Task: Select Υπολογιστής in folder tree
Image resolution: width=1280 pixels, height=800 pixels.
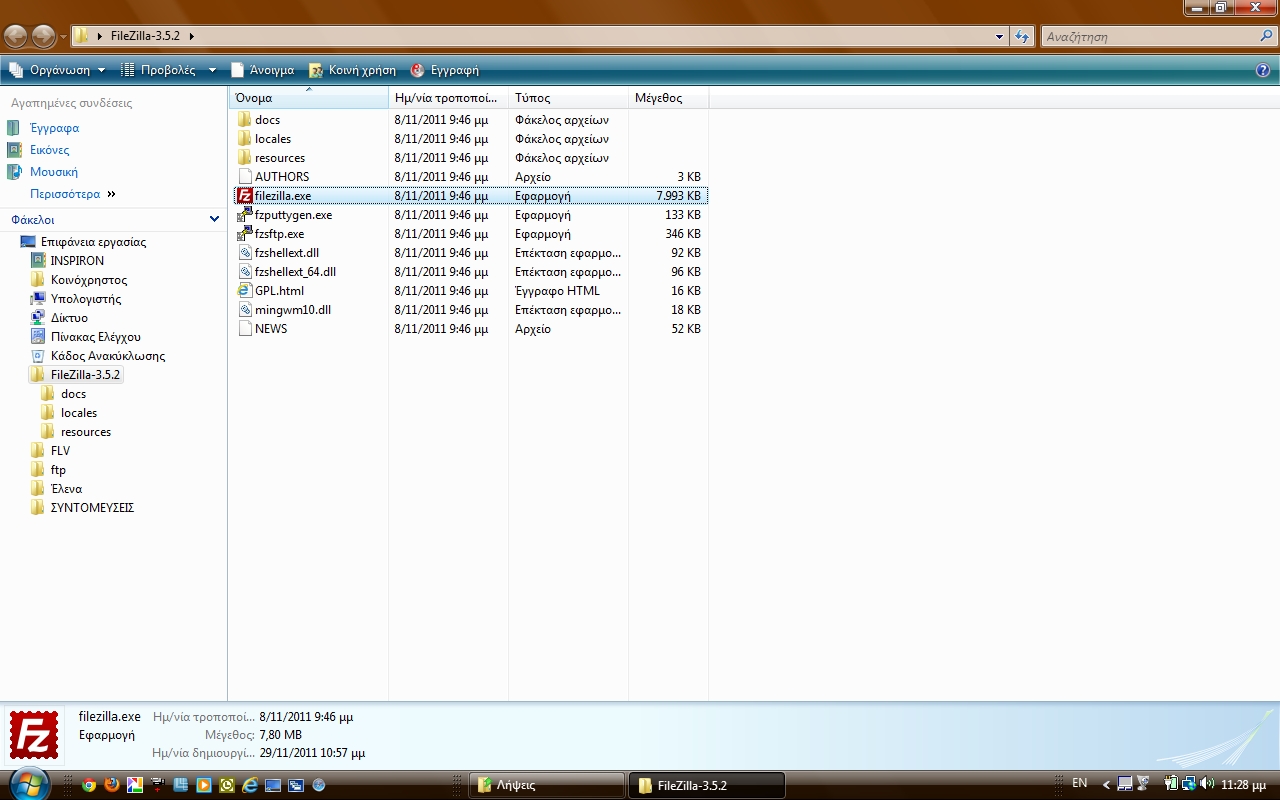Action: (86, 299)
